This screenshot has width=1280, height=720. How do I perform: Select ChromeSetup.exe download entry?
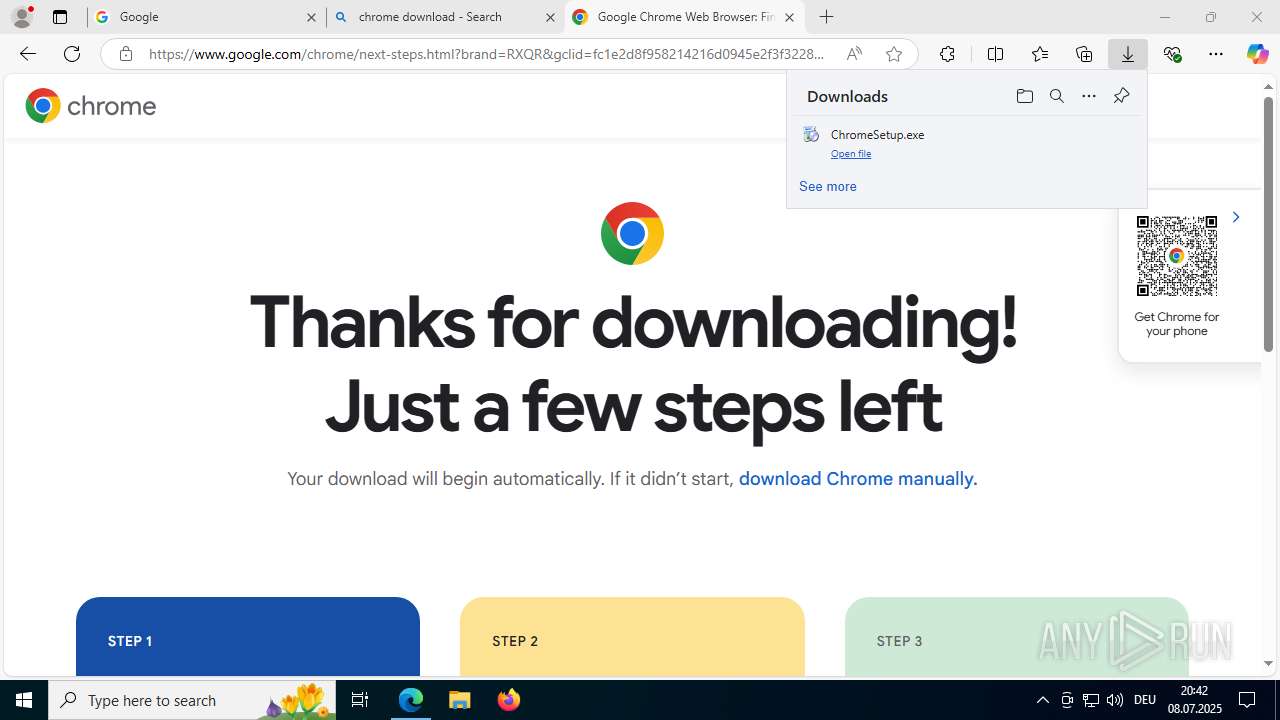click(967, 143)
